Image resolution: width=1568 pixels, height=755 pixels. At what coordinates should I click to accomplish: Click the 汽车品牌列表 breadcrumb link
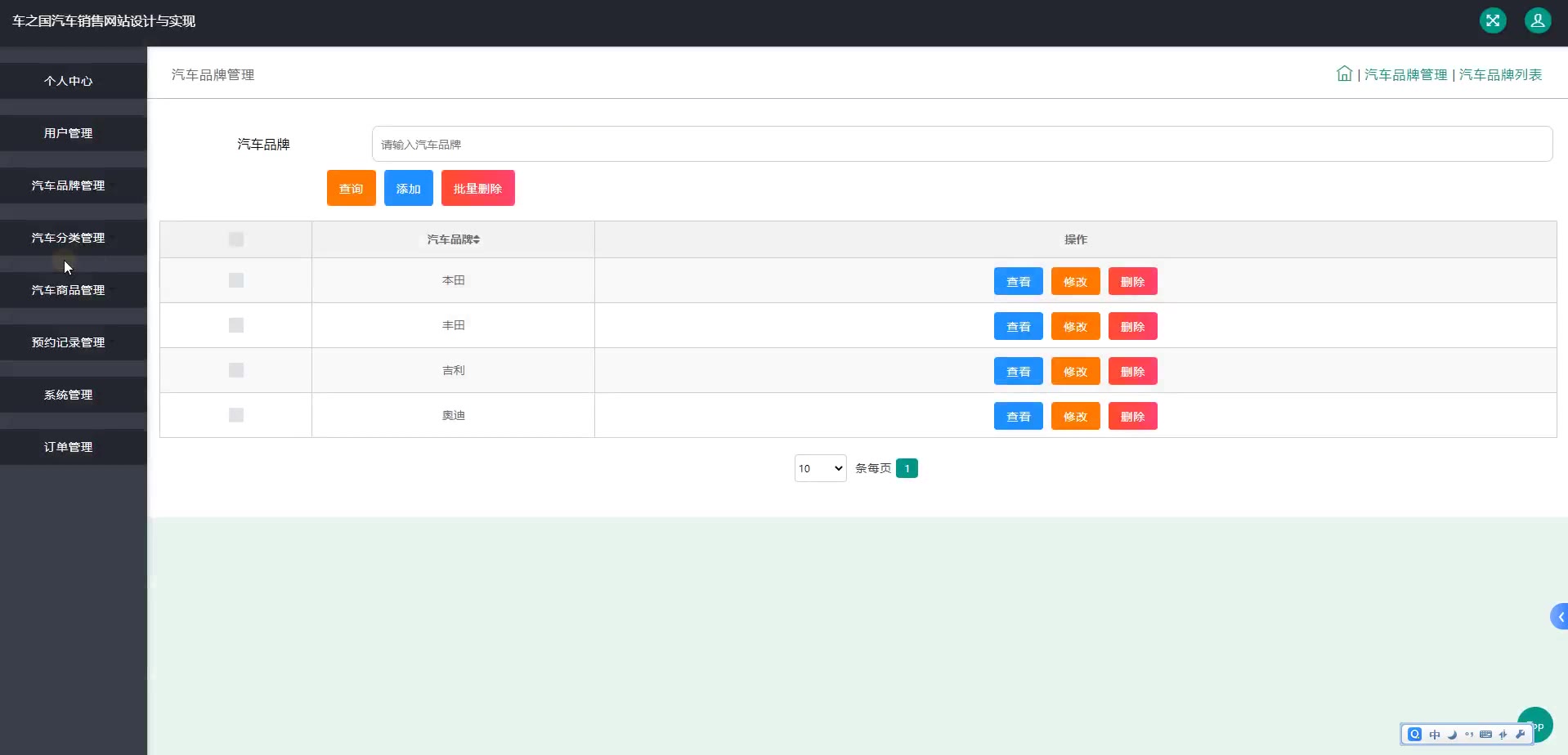1501,74
